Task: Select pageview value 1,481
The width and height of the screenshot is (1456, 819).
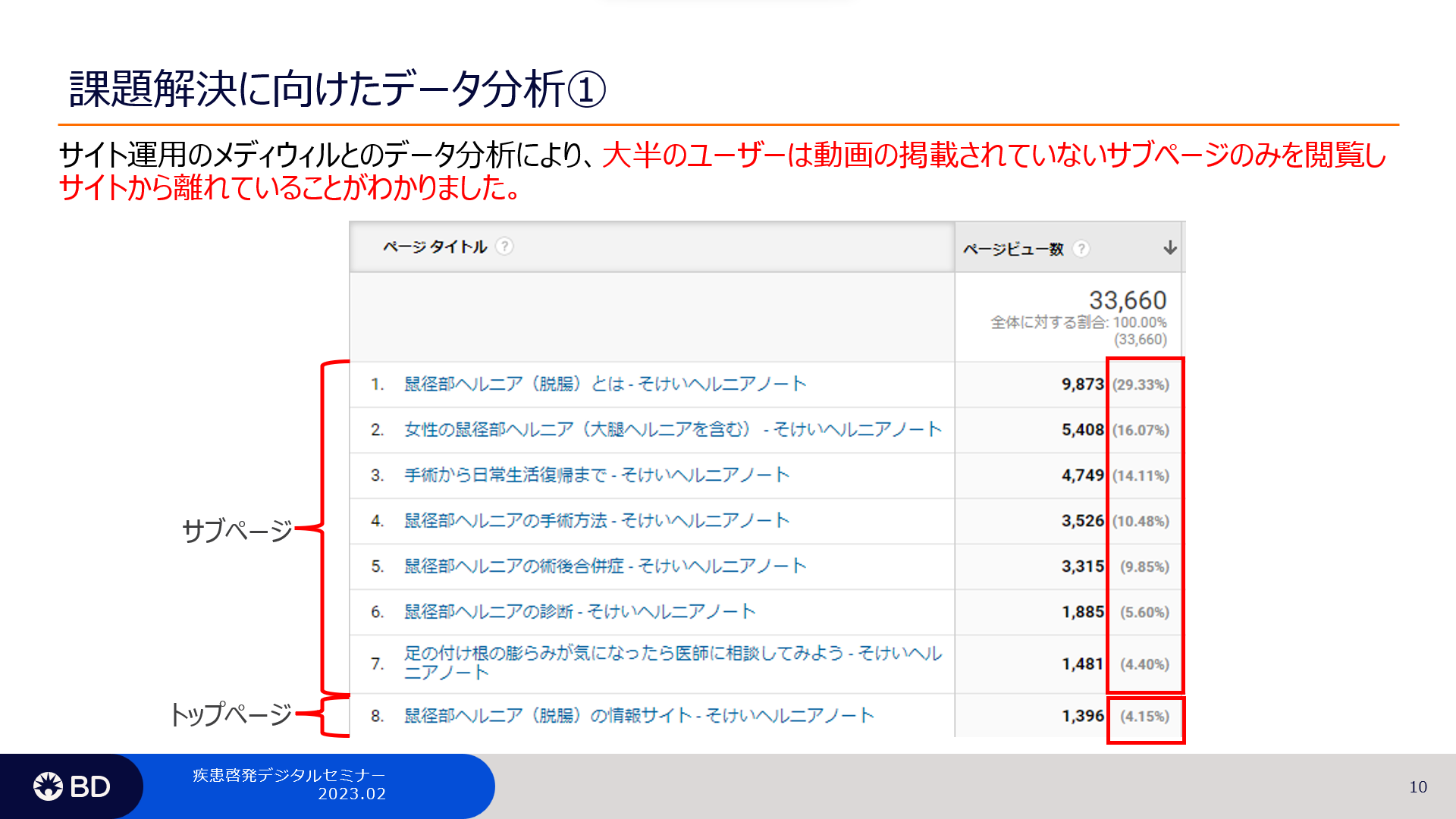Action: pos(1082,664)
